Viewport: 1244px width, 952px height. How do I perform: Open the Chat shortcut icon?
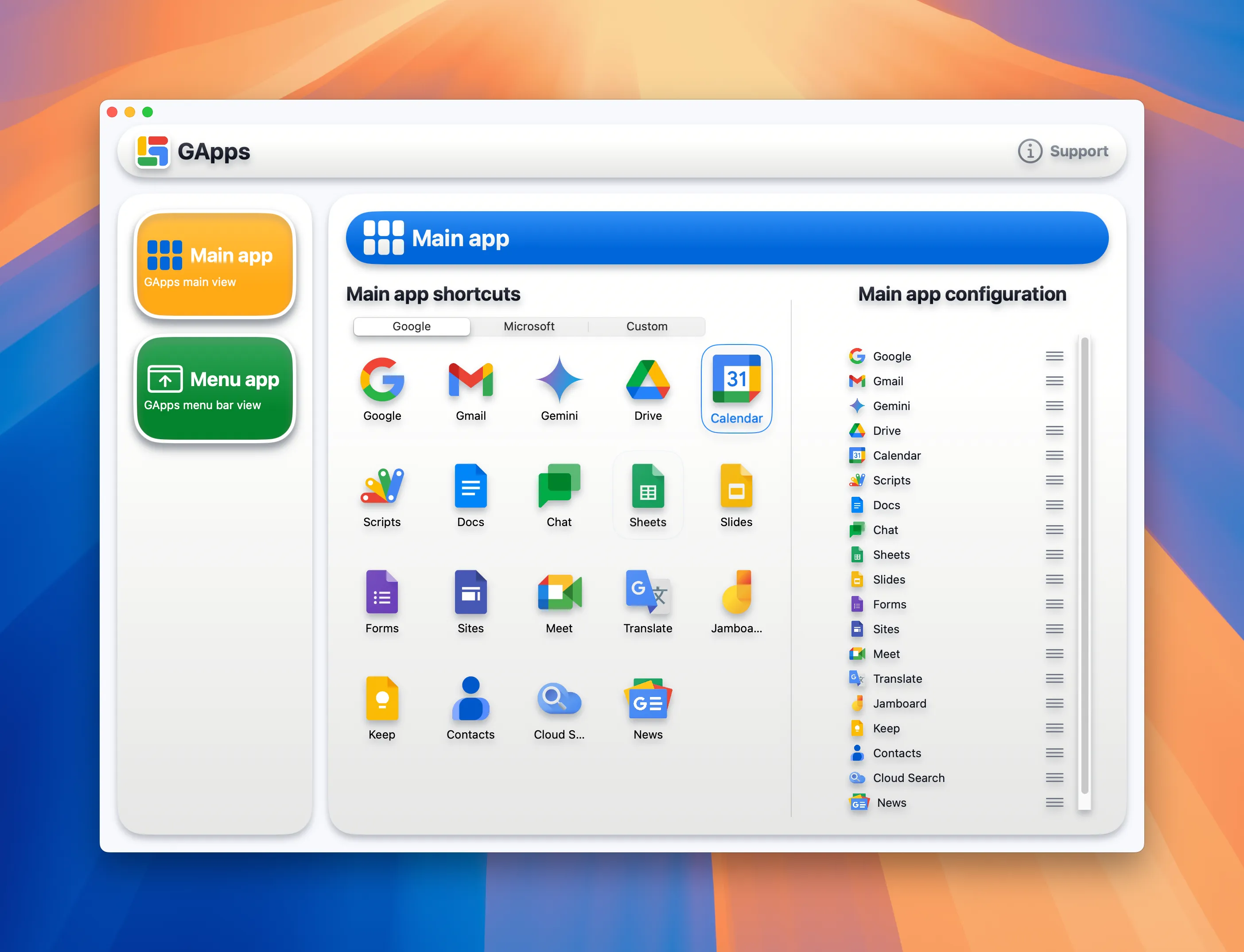click(x=559, y=486)
